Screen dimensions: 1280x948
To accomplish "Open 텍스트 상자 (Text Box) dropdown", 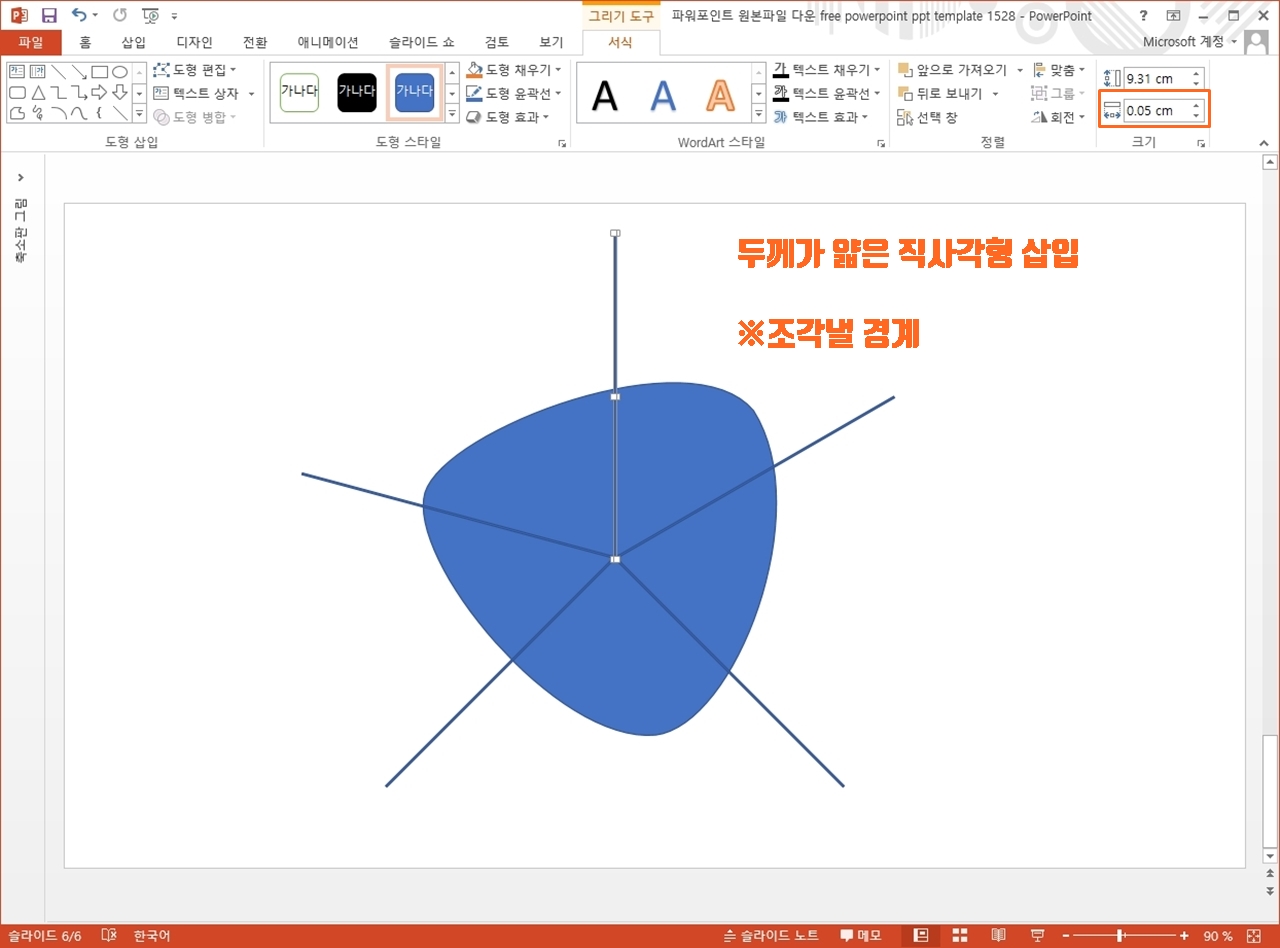I will 204,93.
